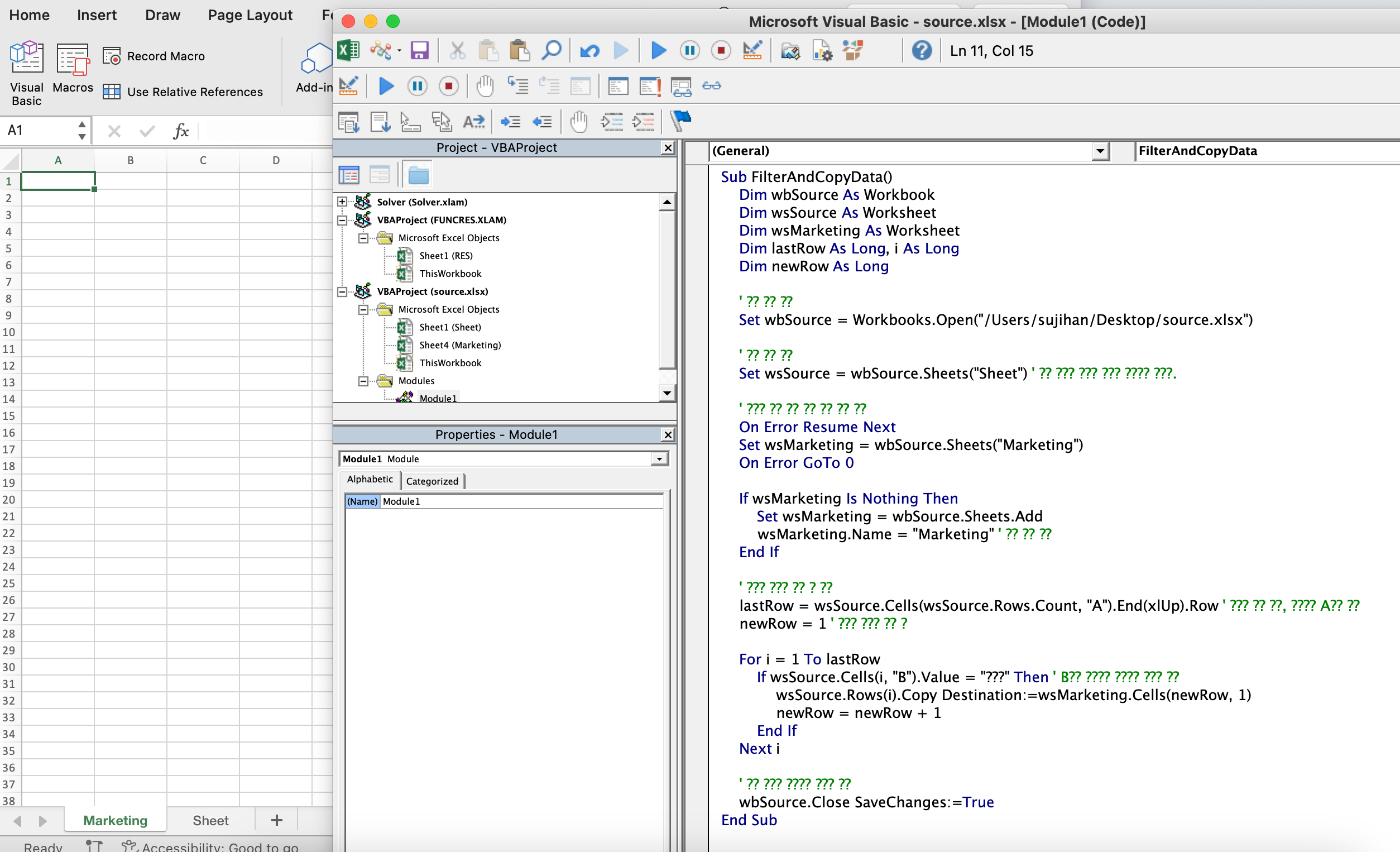
Task: Collapse Microsoft Excel Objects under FUNCRES.XLAM
Action: tap(363, 238)
